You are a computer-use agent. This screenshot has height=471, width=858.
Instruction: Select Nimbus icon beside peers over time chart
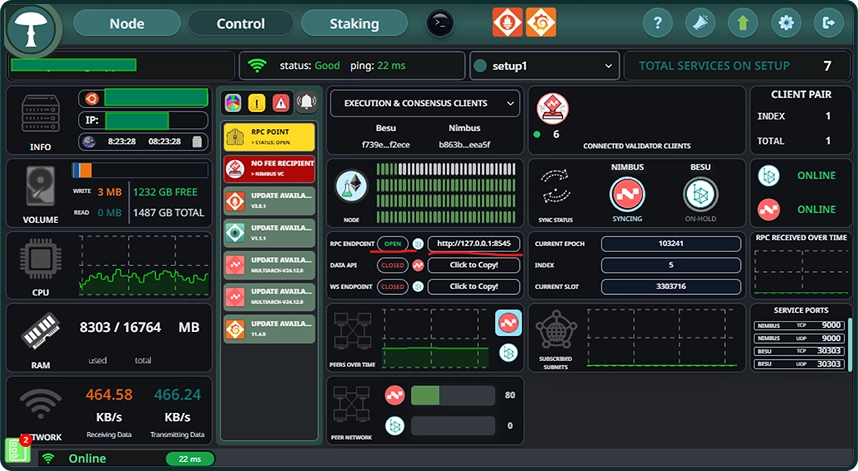pos(508,322)
